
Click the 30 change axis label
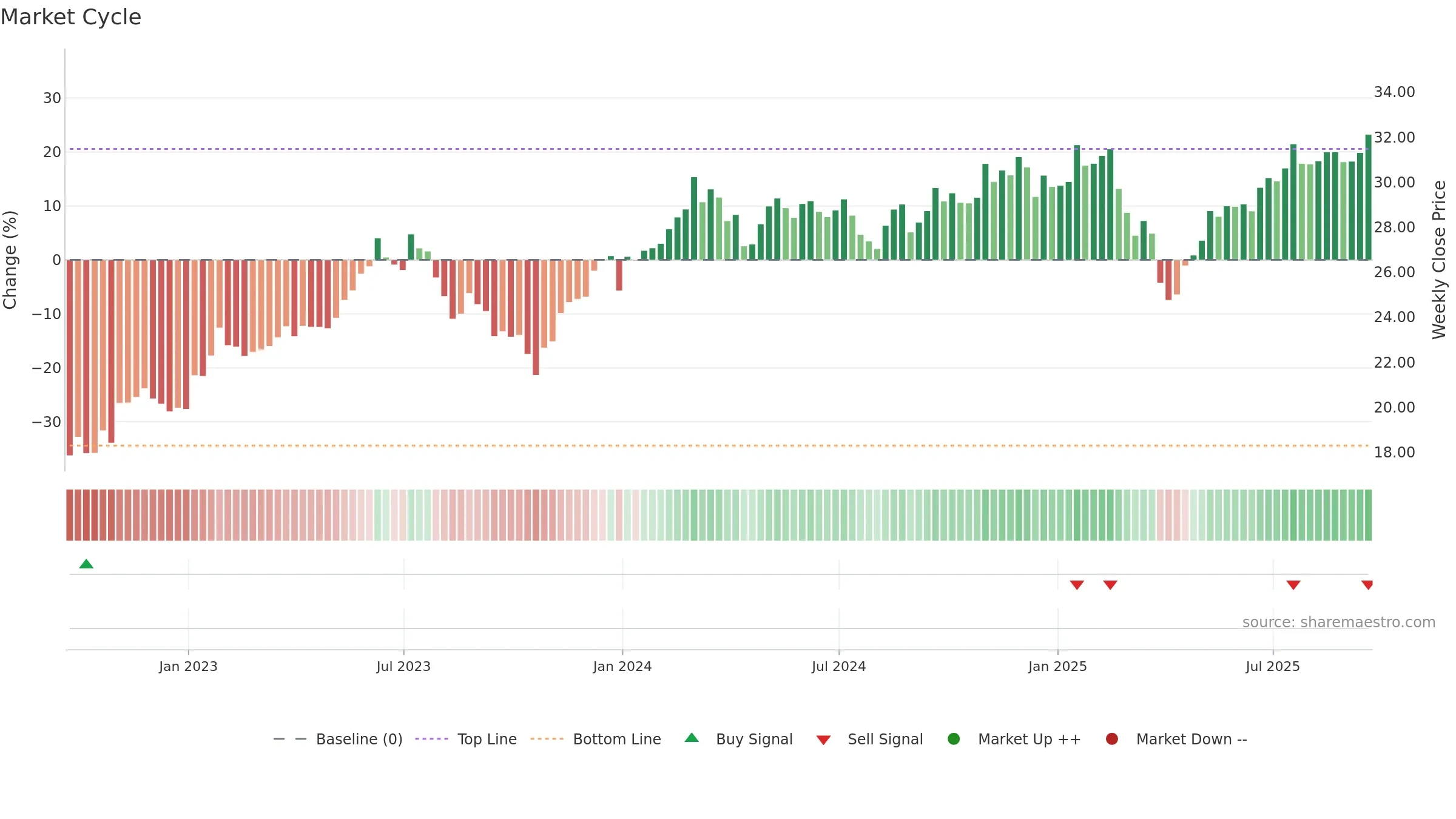point(52,98)
